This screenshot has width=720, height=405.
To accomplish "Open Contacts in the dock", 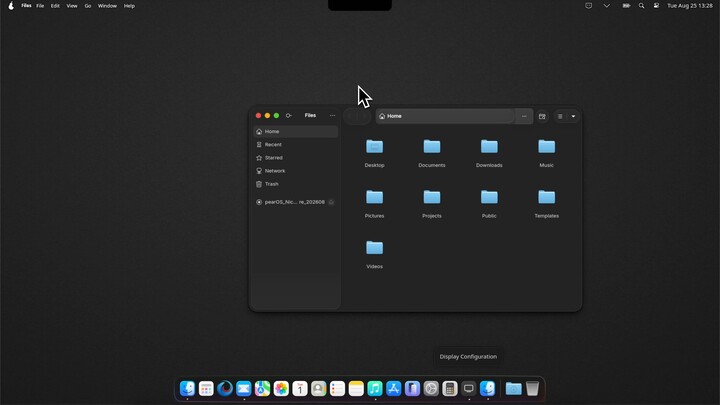I will tap(319, 388).
